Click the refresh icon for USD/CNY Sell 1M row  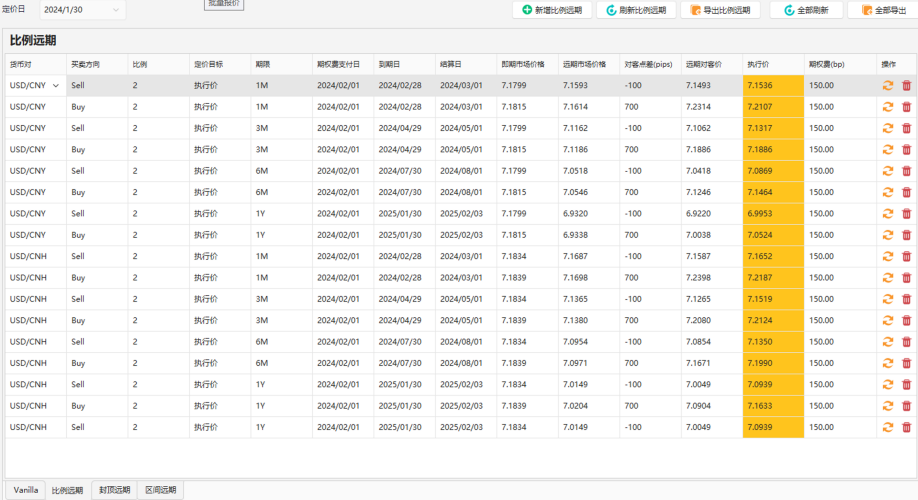[887, 86]
